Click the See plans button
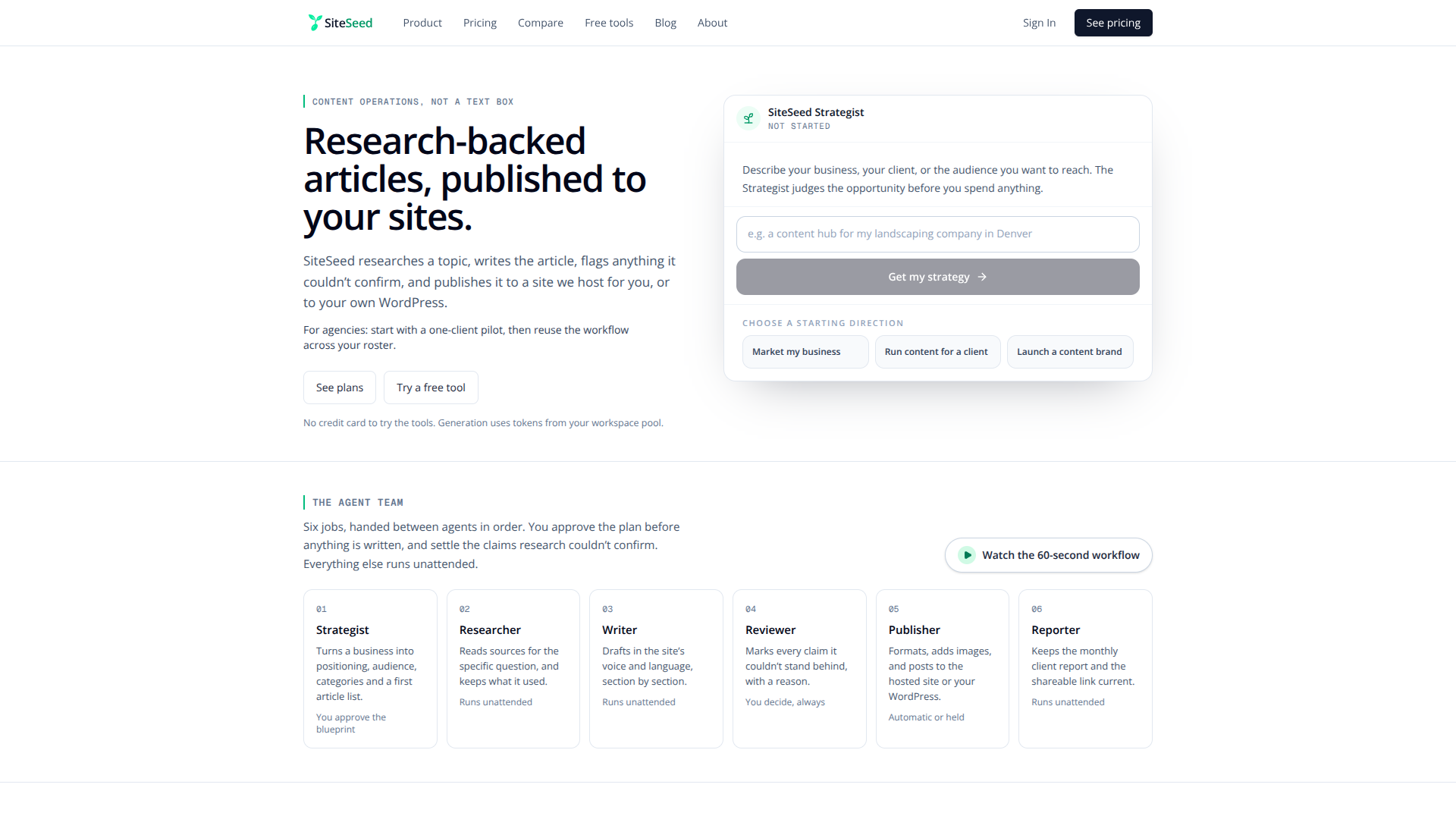 pos(340,388)
